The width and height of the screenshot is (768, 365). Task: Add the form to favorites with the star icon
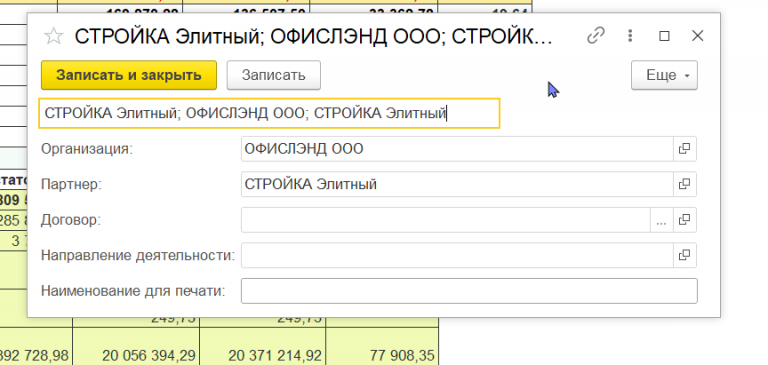click(x=53, y=36)
